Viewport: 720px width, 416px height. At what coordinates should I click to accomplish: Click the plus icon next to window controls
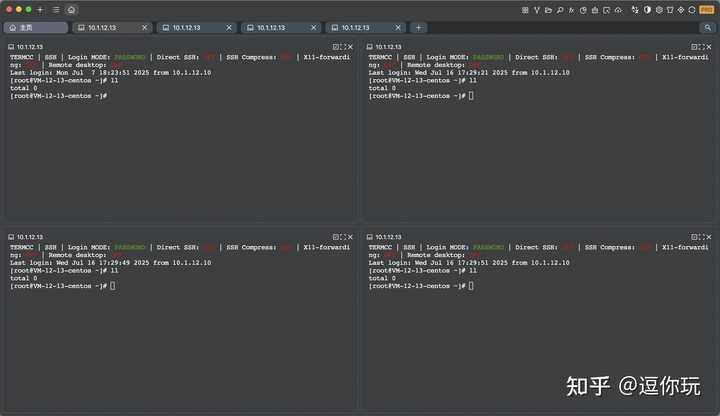pyautogui.click(x=40, y=10)
